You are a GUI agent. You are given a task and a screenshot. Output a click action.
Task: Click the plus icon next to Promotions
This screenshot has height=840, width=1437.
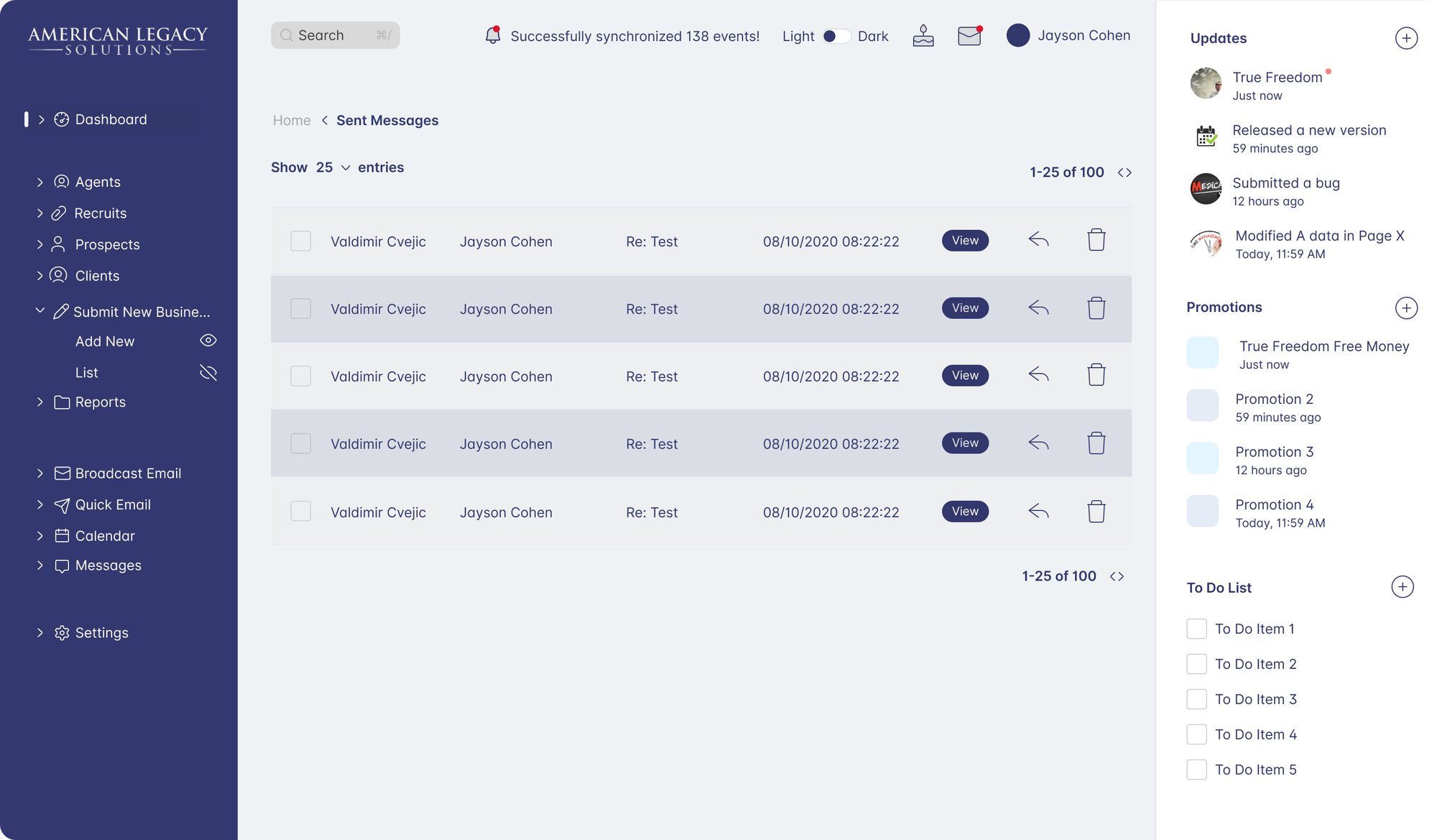[1405, 308]
